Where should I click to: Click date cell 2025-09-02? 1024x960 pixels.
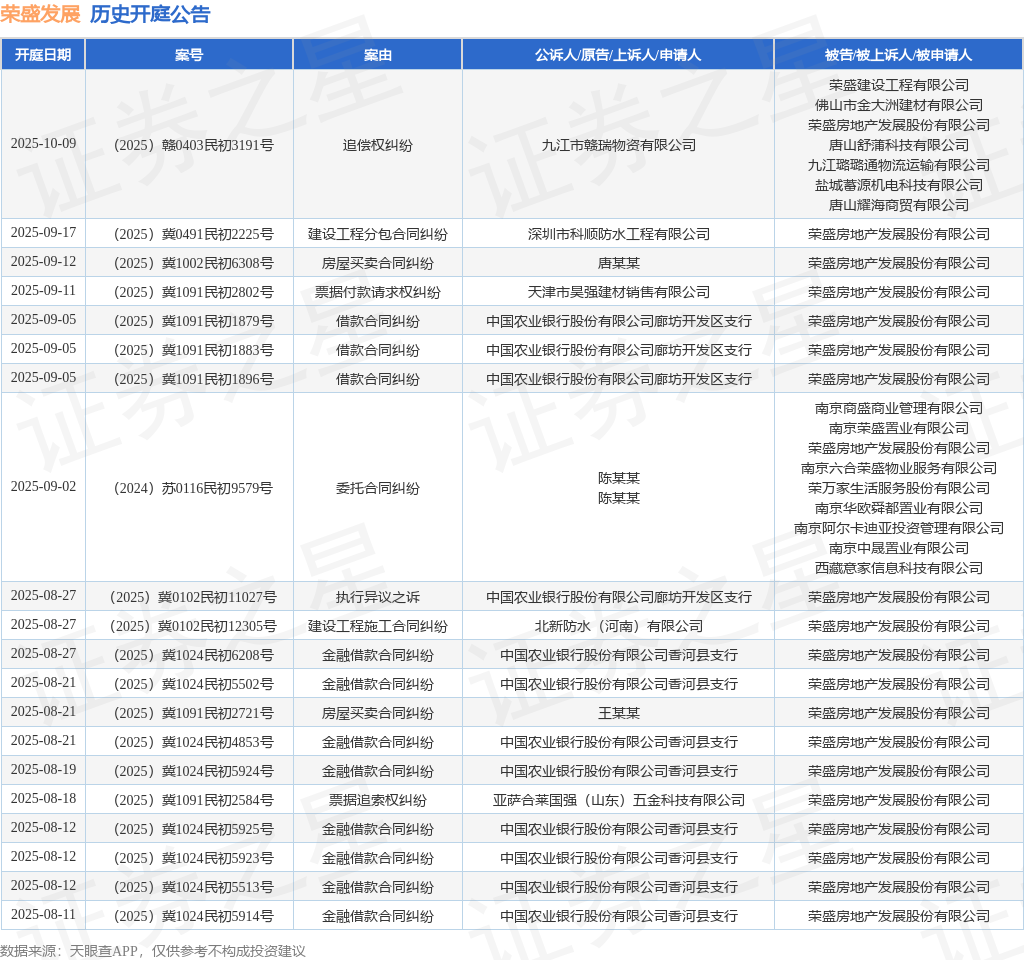[43, 487]
